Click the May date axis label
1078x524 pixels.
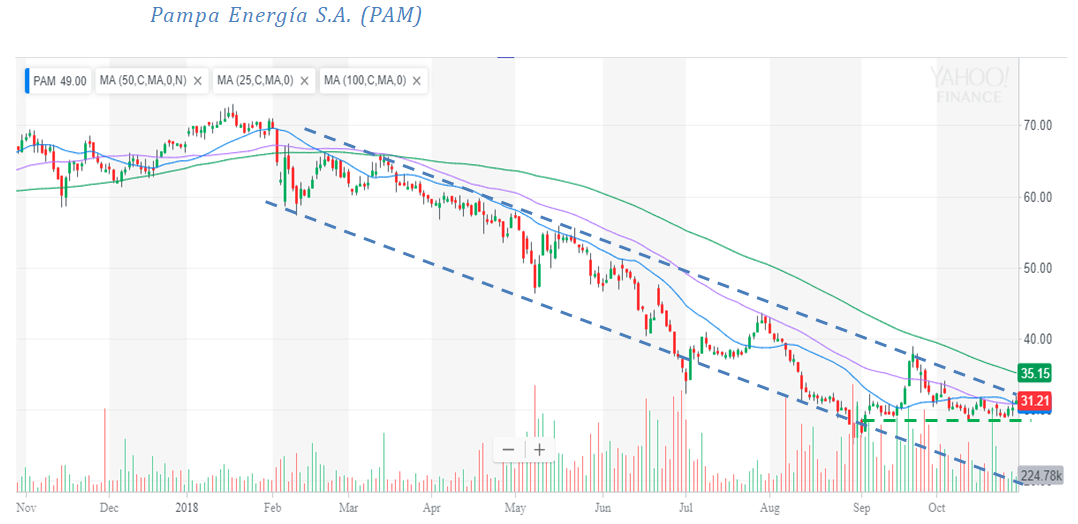(515, 510)
